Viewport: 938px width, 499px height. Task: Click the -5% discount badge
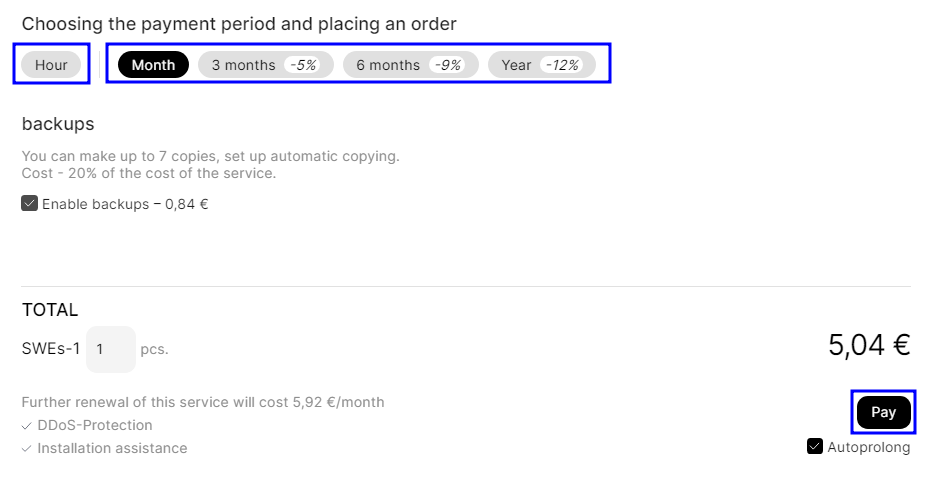tap(303, 65)
